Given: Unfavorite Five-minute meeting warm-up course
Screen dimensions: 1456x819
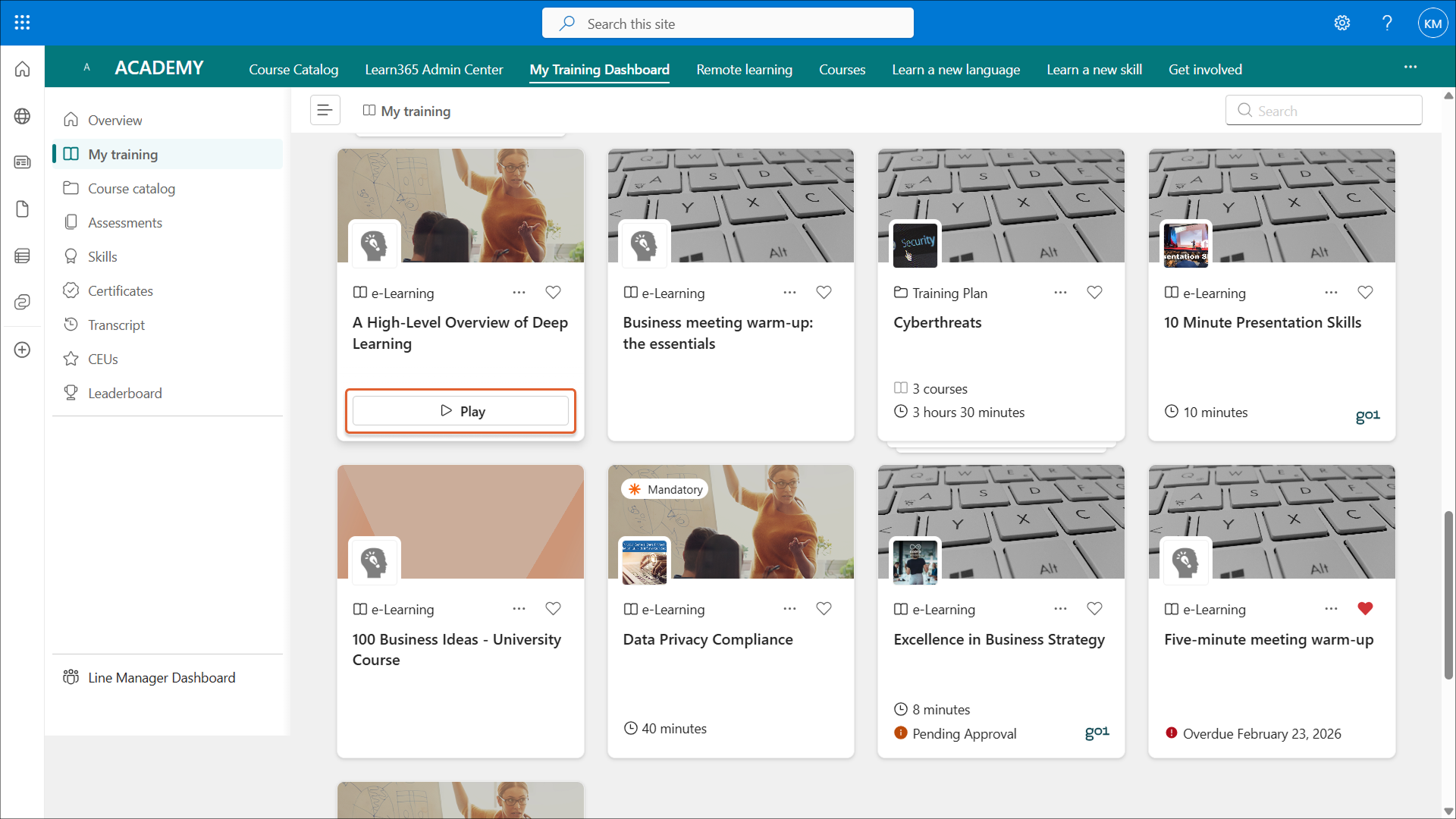Looking at the screenshot, I should click(x=1366, y=608).
